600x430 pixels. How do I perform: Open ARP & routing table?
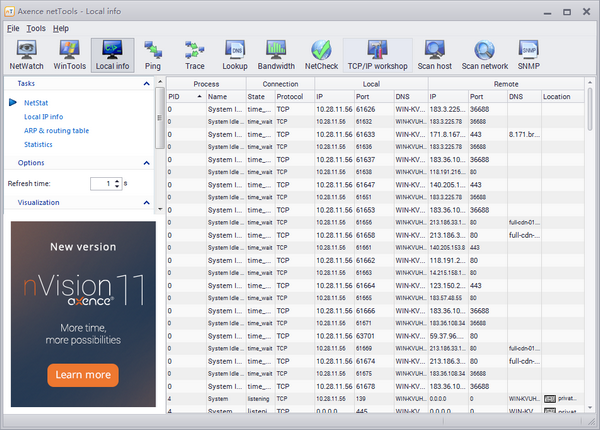coord(56,130)
